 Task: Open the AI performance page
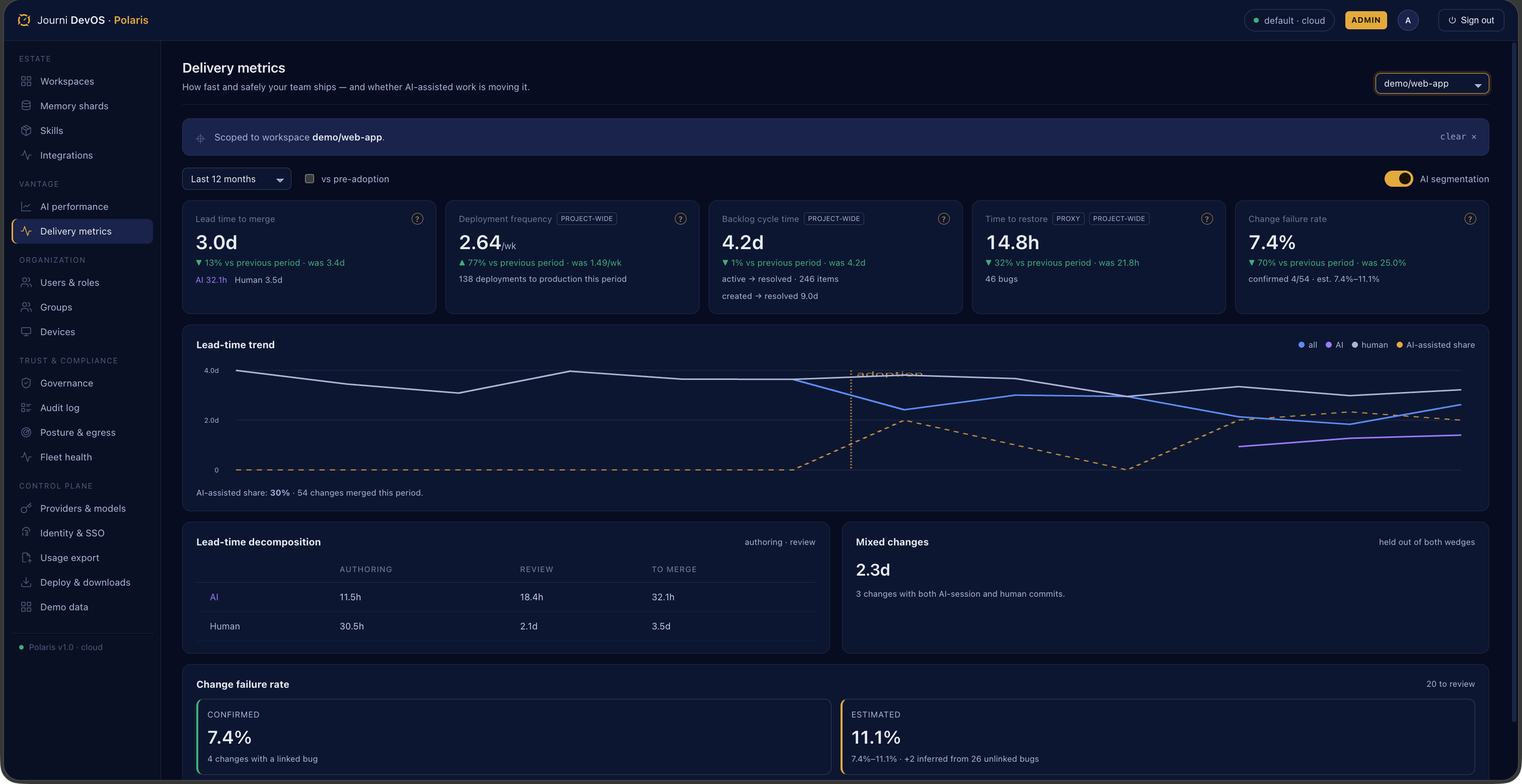(x=82, y=207)
